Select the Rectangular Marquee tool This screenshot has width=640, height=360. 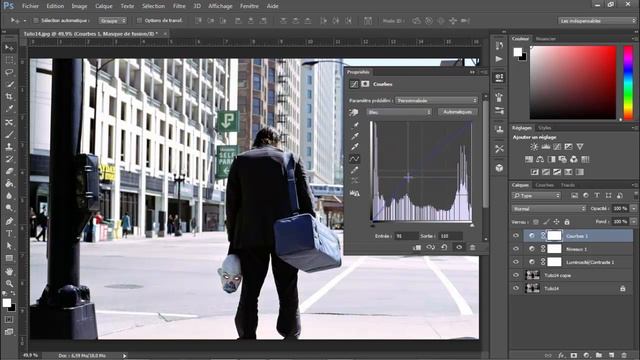[9, 60]
